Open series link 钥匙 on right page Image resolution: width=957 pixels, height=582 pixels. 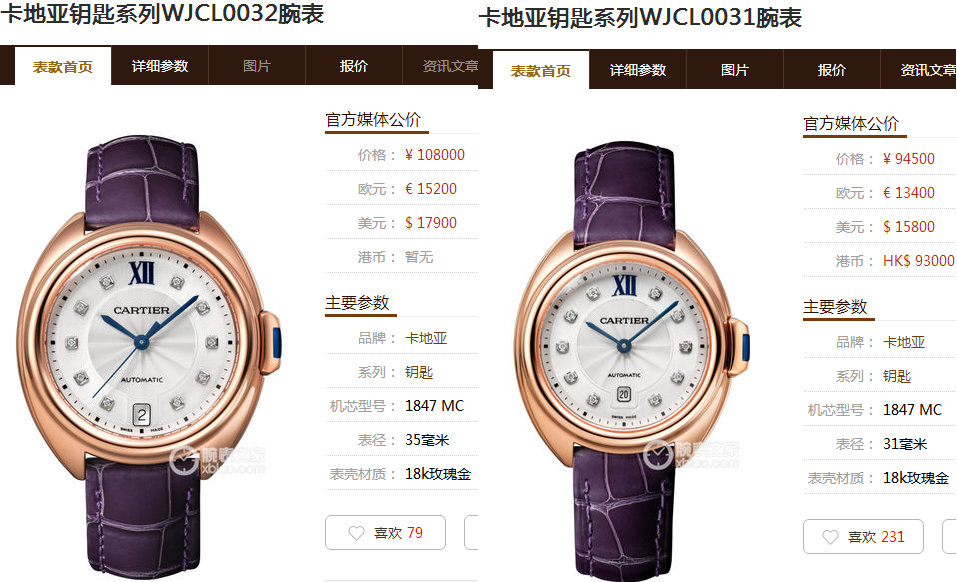click(x=897, y=376)
